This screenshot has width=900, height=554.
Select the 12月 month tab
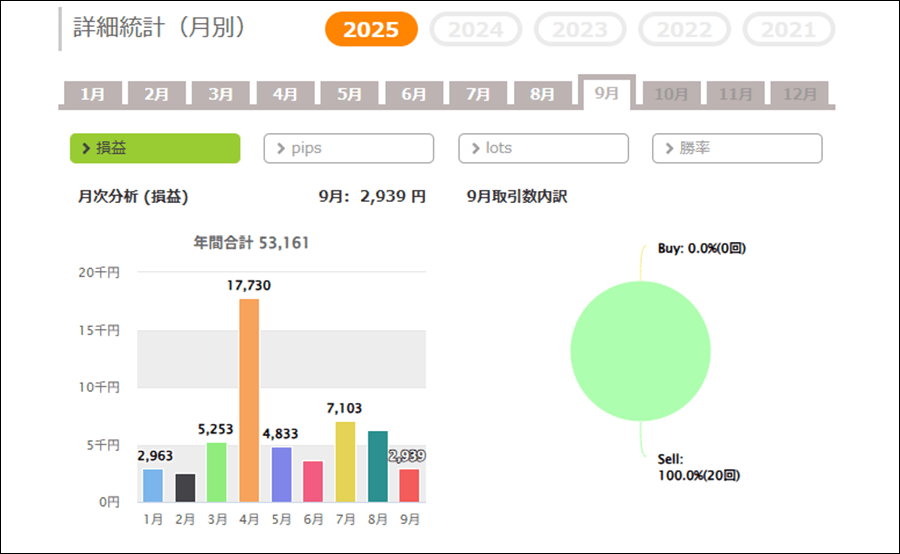click(799, 94)
